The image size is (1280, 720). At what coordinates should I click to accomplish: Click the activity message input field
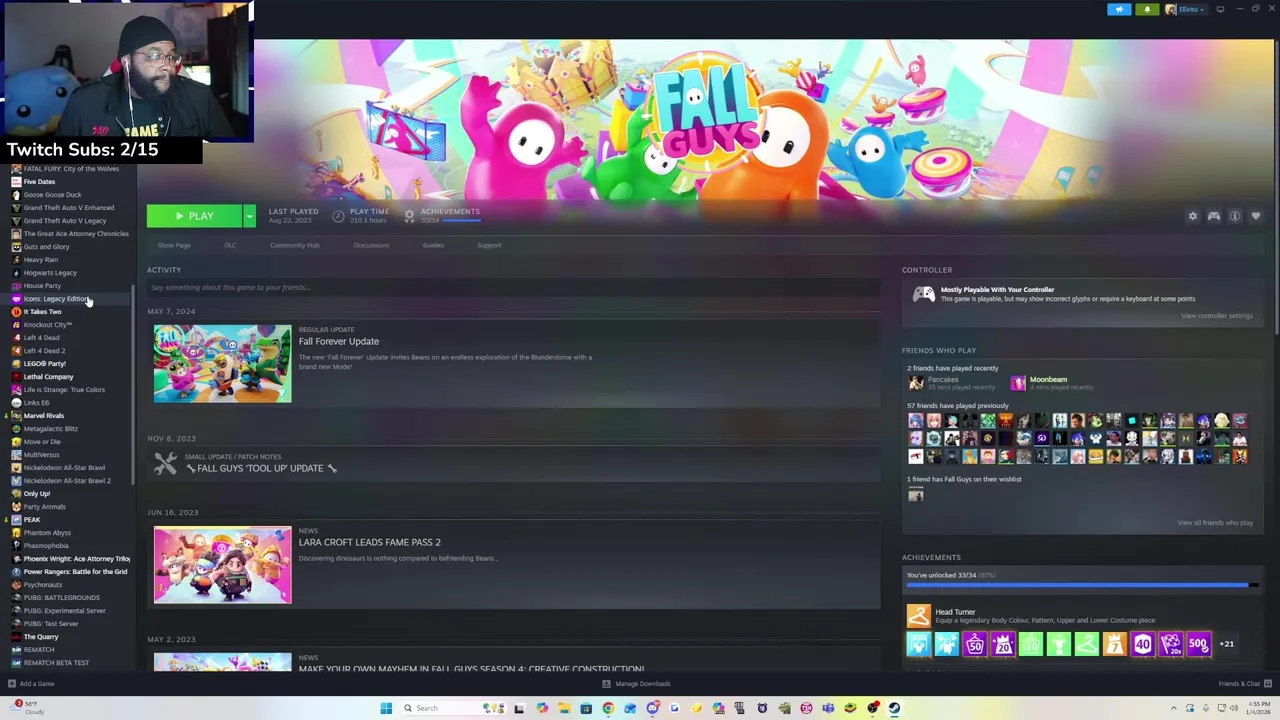[513, 287]
